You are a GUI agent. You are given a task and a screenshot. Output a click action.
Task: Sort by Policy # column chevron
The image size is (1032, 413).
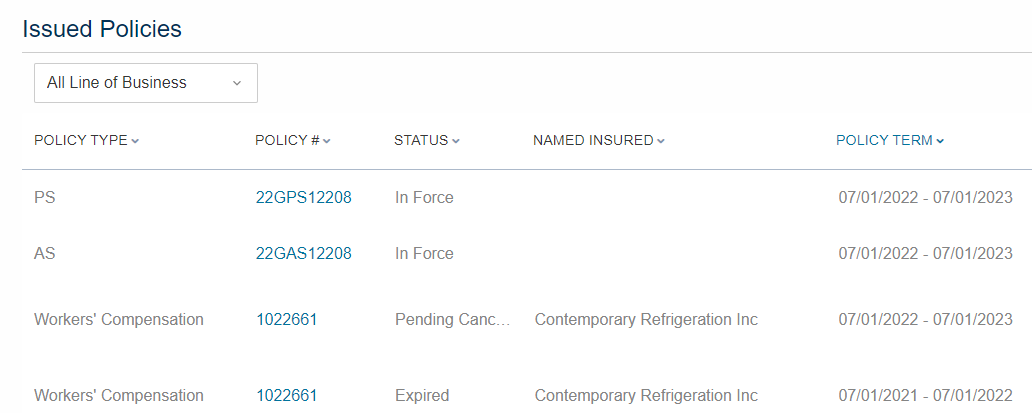(x=327, y=141)
